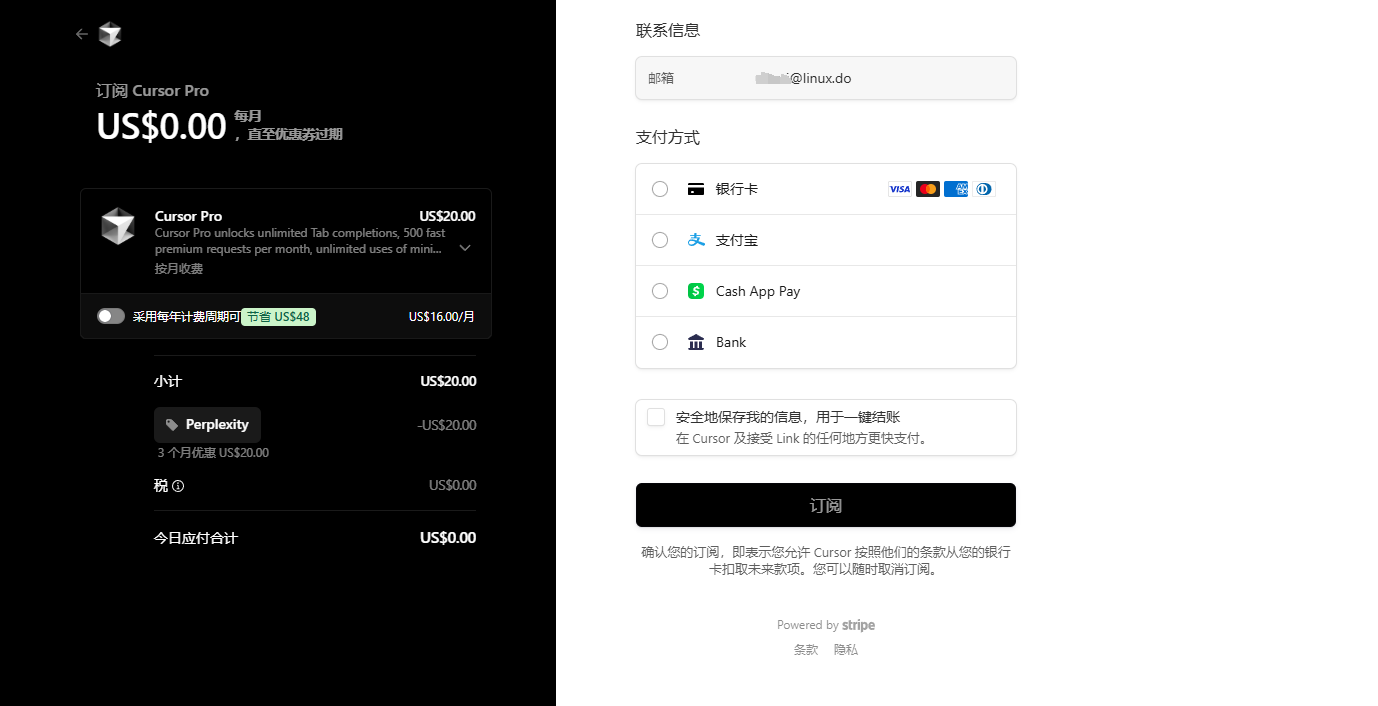Click the Alipay icon
1378x706 pixels.
[x=696, y=240]
